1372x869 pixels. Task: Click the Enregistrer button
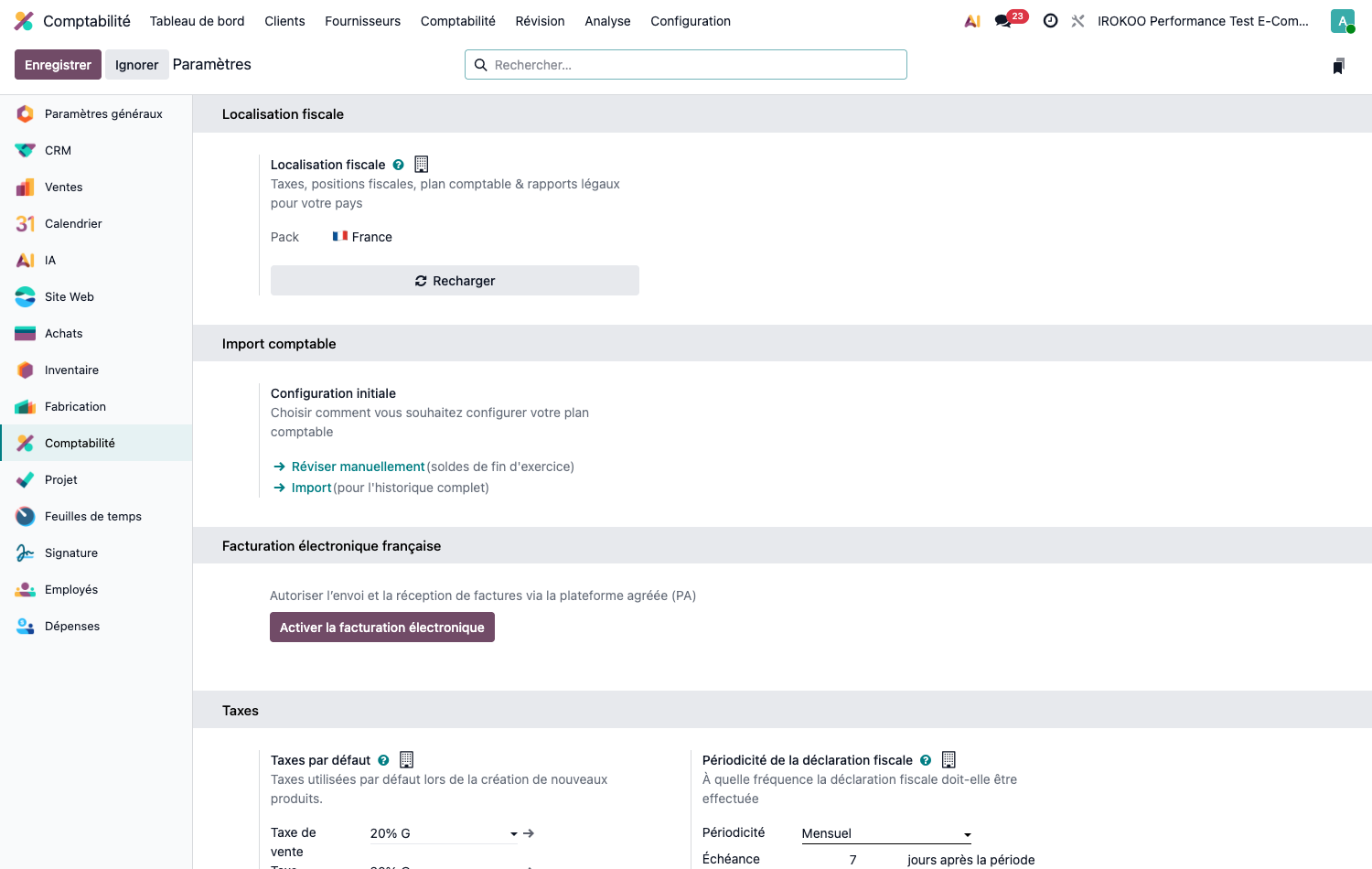tap(58, 65)
